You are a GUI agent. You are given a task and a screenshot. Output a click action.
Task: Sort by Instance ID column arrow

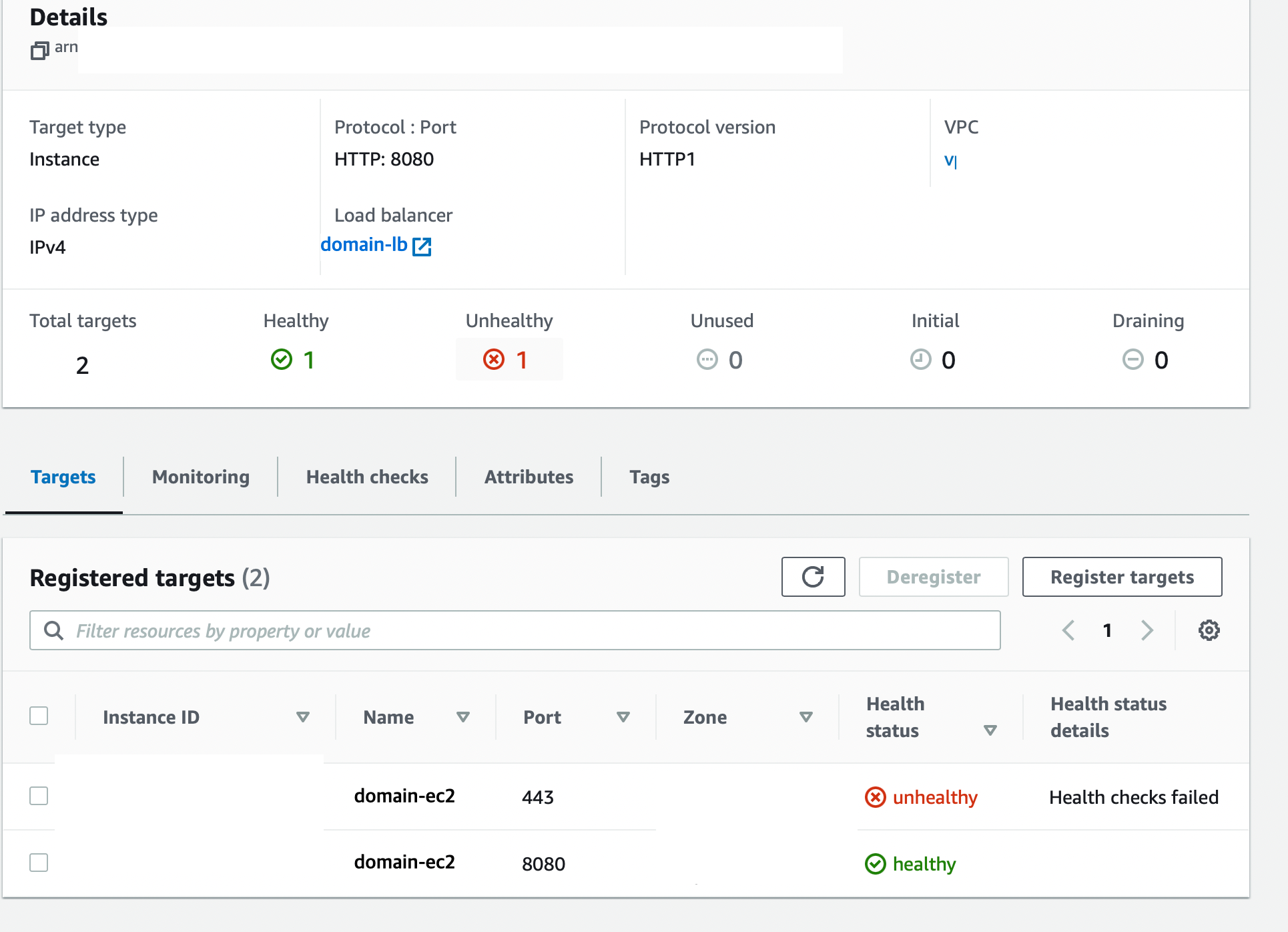(303, 717)
